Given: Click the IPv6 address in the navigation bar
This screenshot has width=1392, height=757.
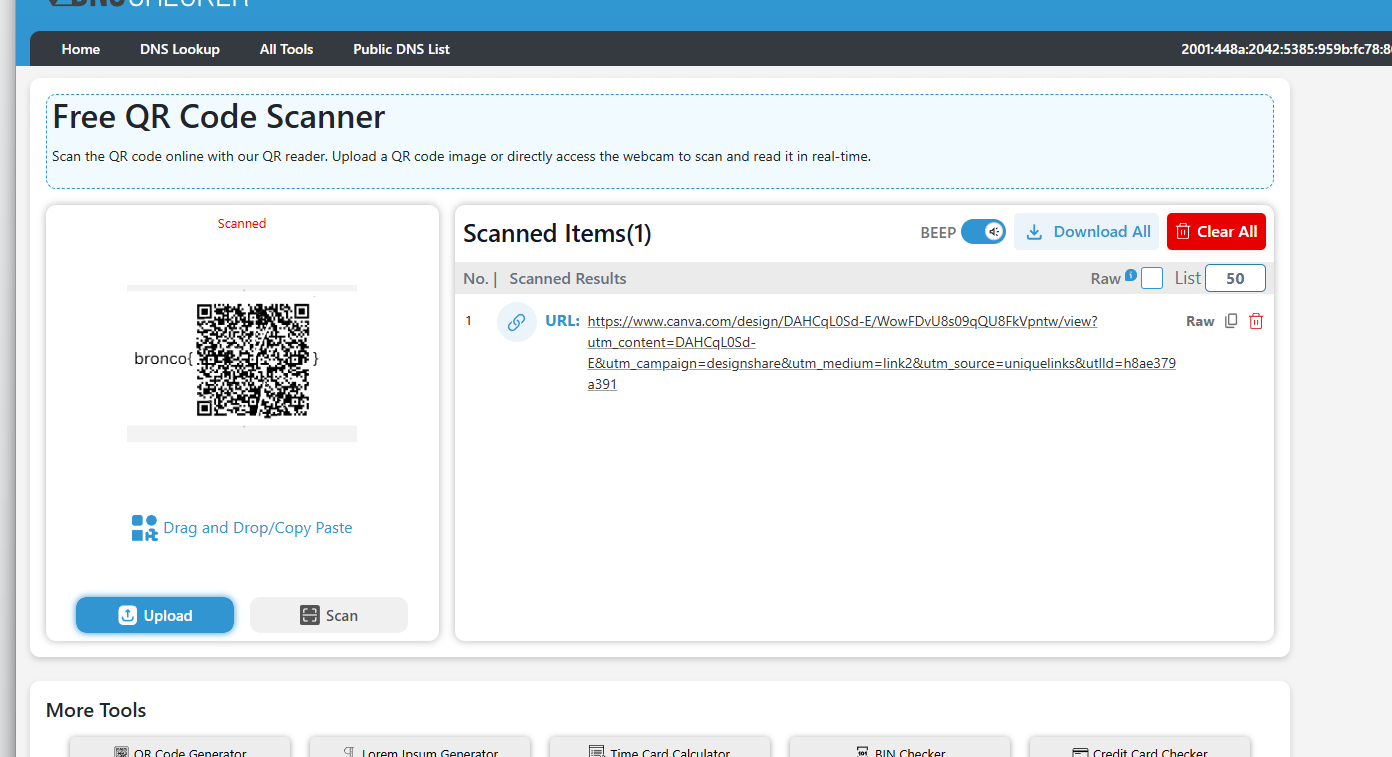Looking at the screenshot, I should click(1287, 49).
